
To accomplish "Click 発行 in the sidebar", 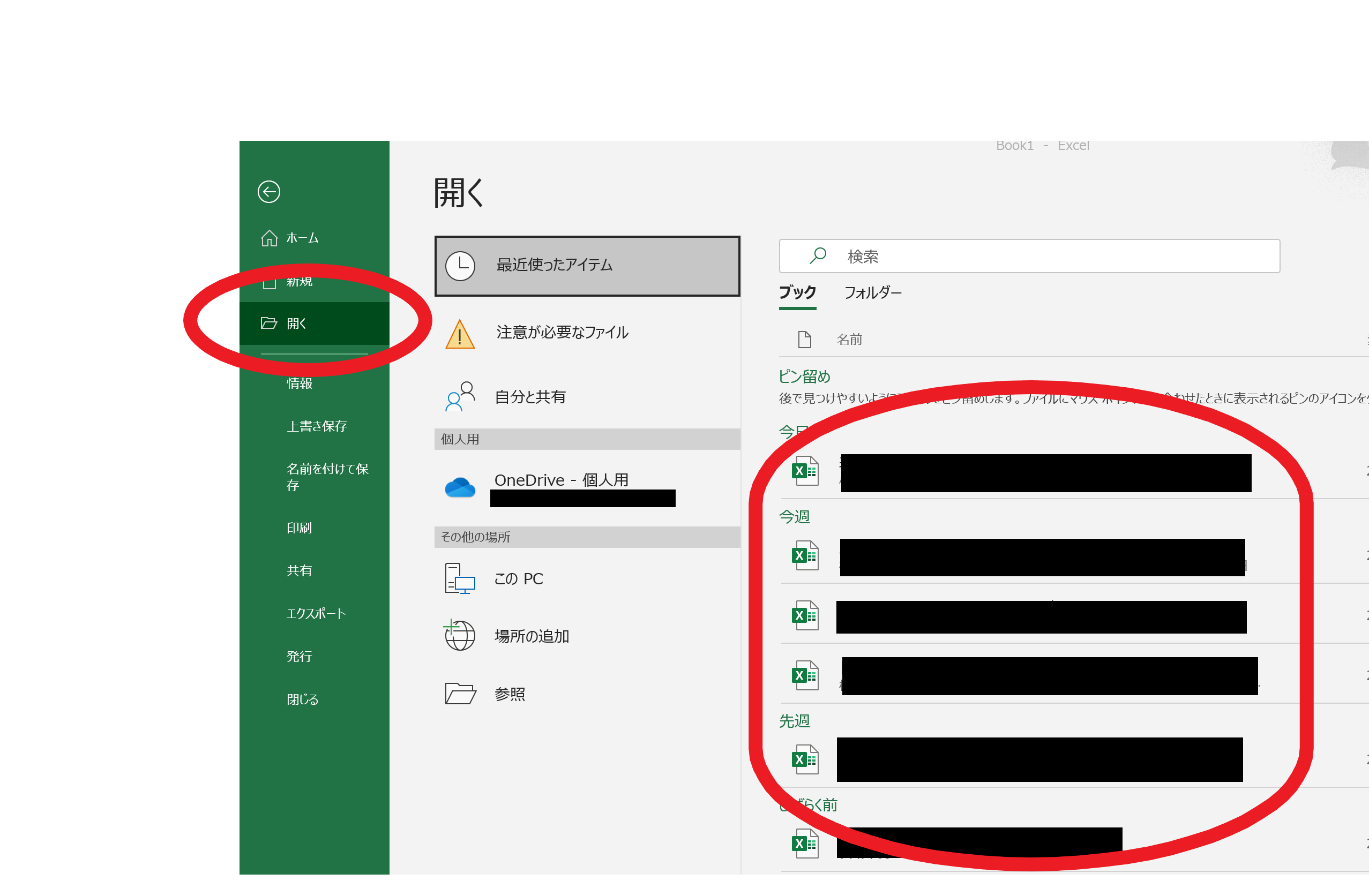I will click(299, 656).
